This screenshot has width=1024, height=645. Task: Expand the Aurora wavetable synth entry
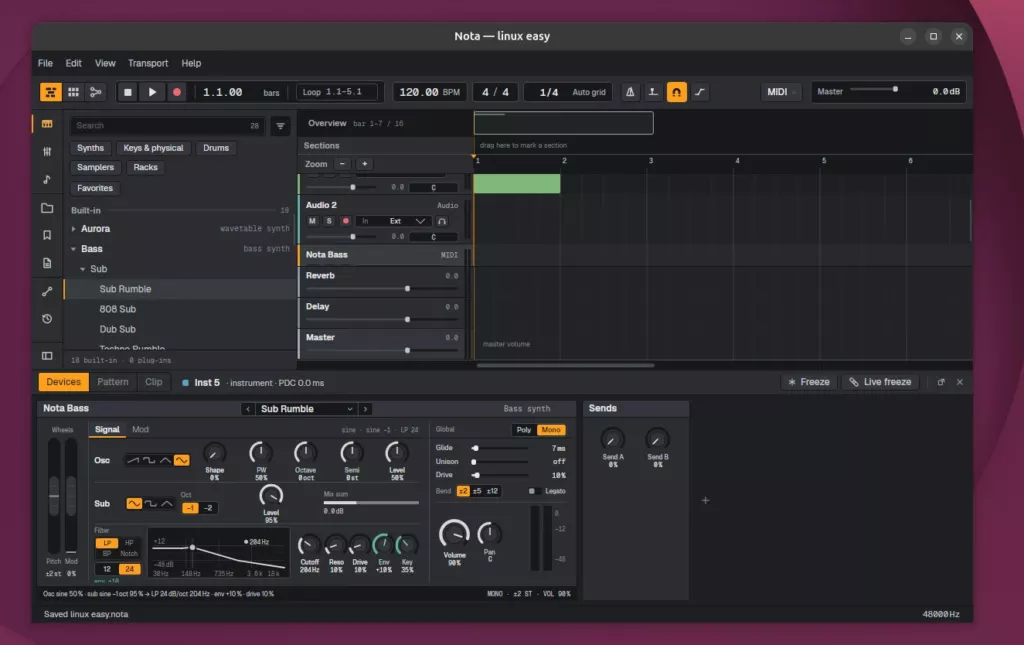[73, 229]
